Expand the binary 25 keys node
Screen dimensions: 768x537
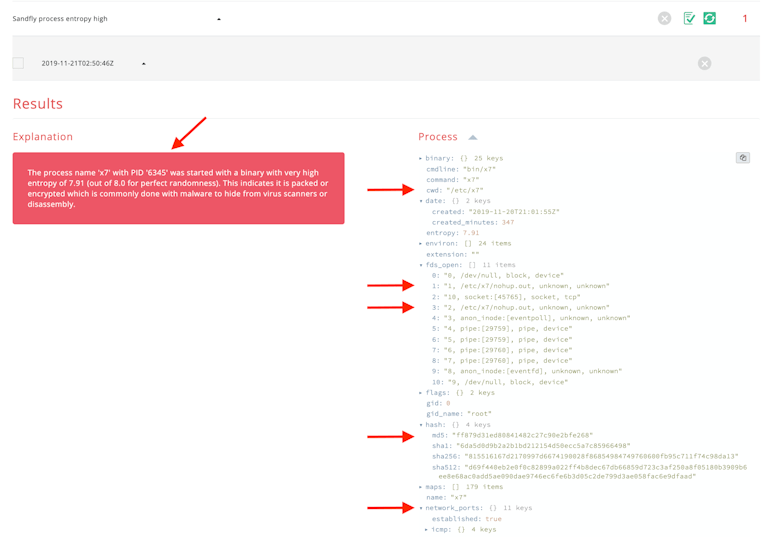[x=421, y=158]
